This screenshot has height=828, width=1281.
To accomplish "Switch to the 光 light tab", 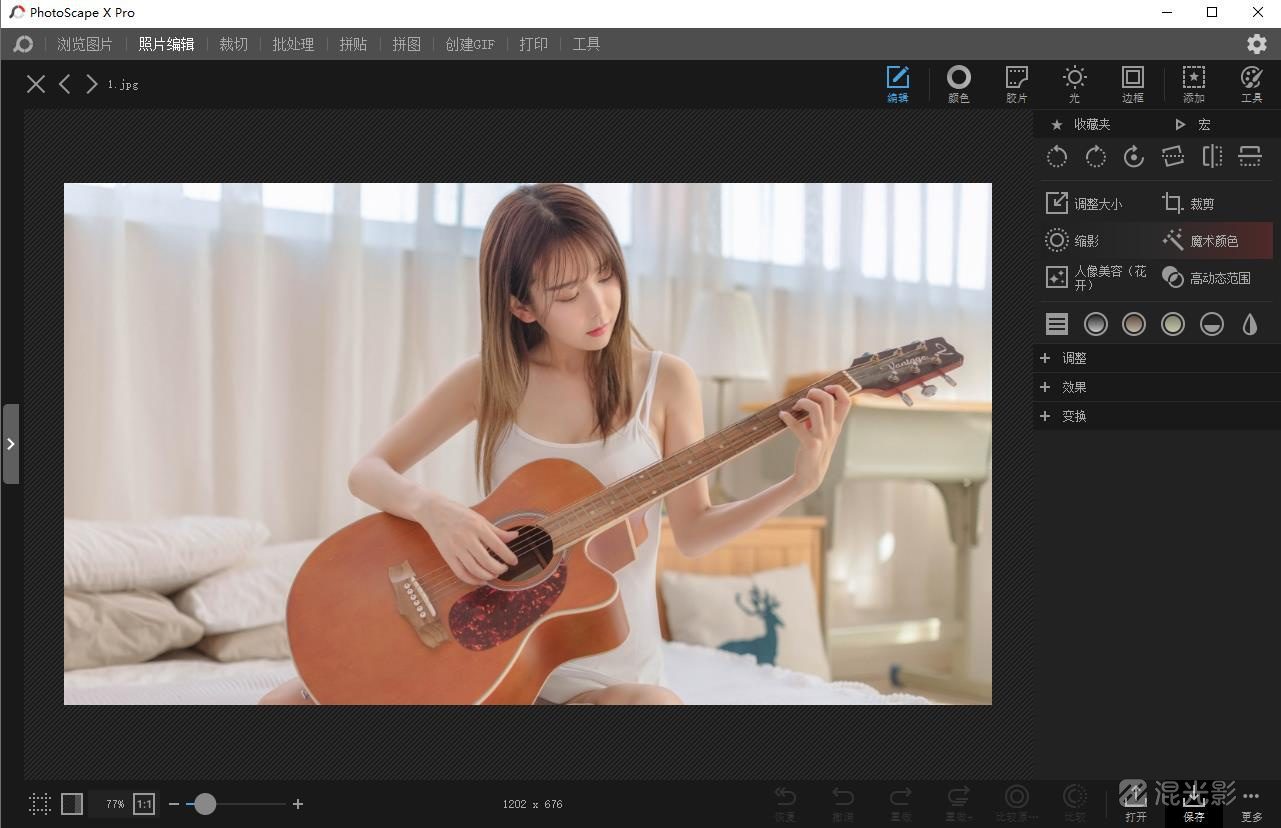I will 1075,84.
